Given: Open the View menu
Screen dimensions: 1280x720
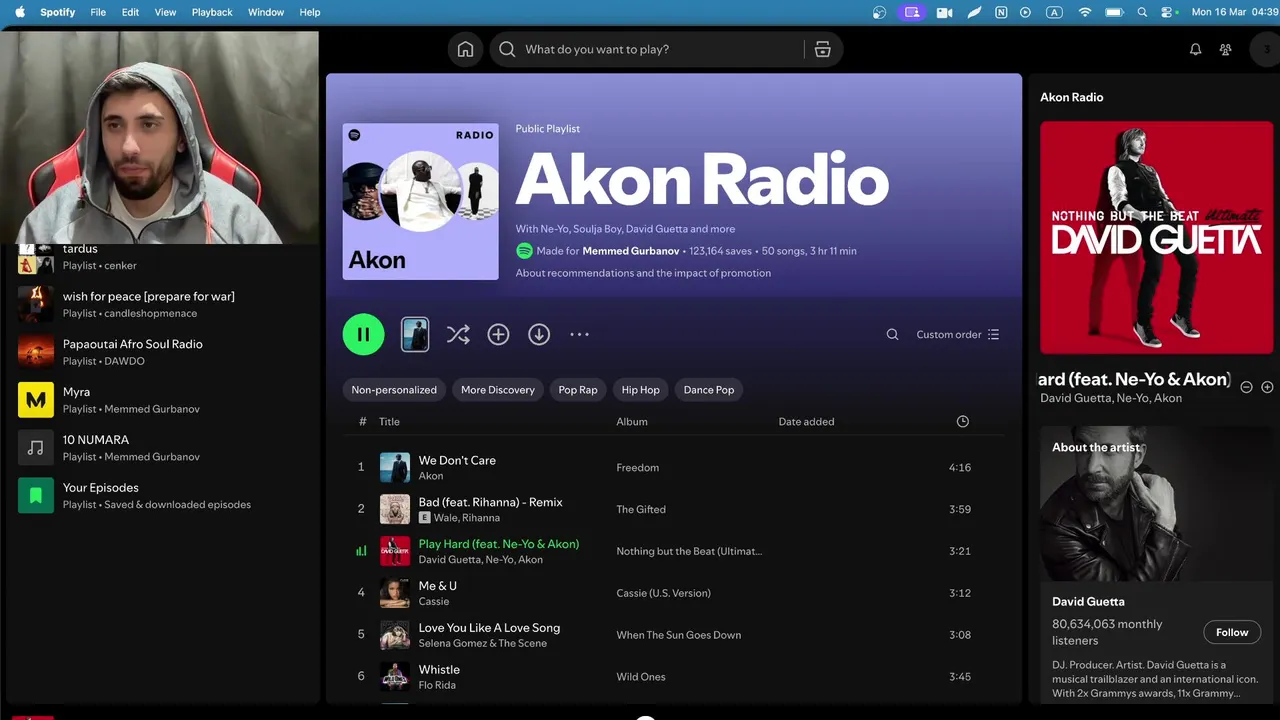Looking at the screenshot, I should [x=165, y=12].
